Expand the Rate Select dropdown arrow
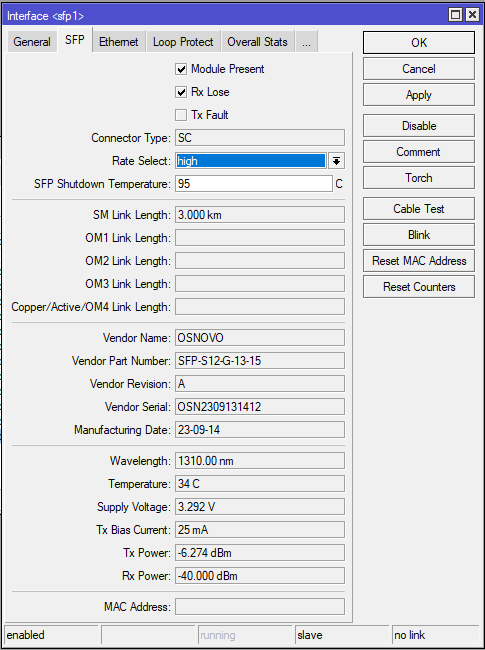Image resolution: width=485 pixels, height=650 pixels. click(337, 161)
